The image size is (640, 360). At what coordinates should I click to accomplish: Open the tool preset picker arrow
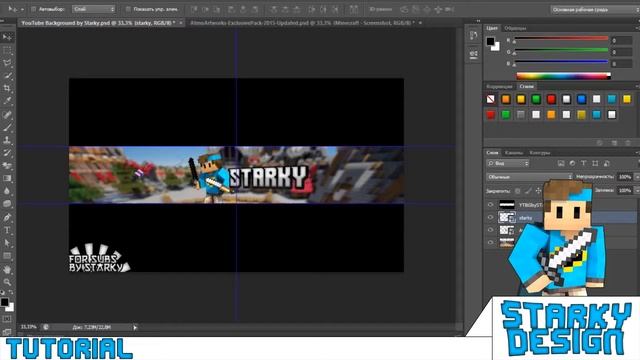coord(22,9)
